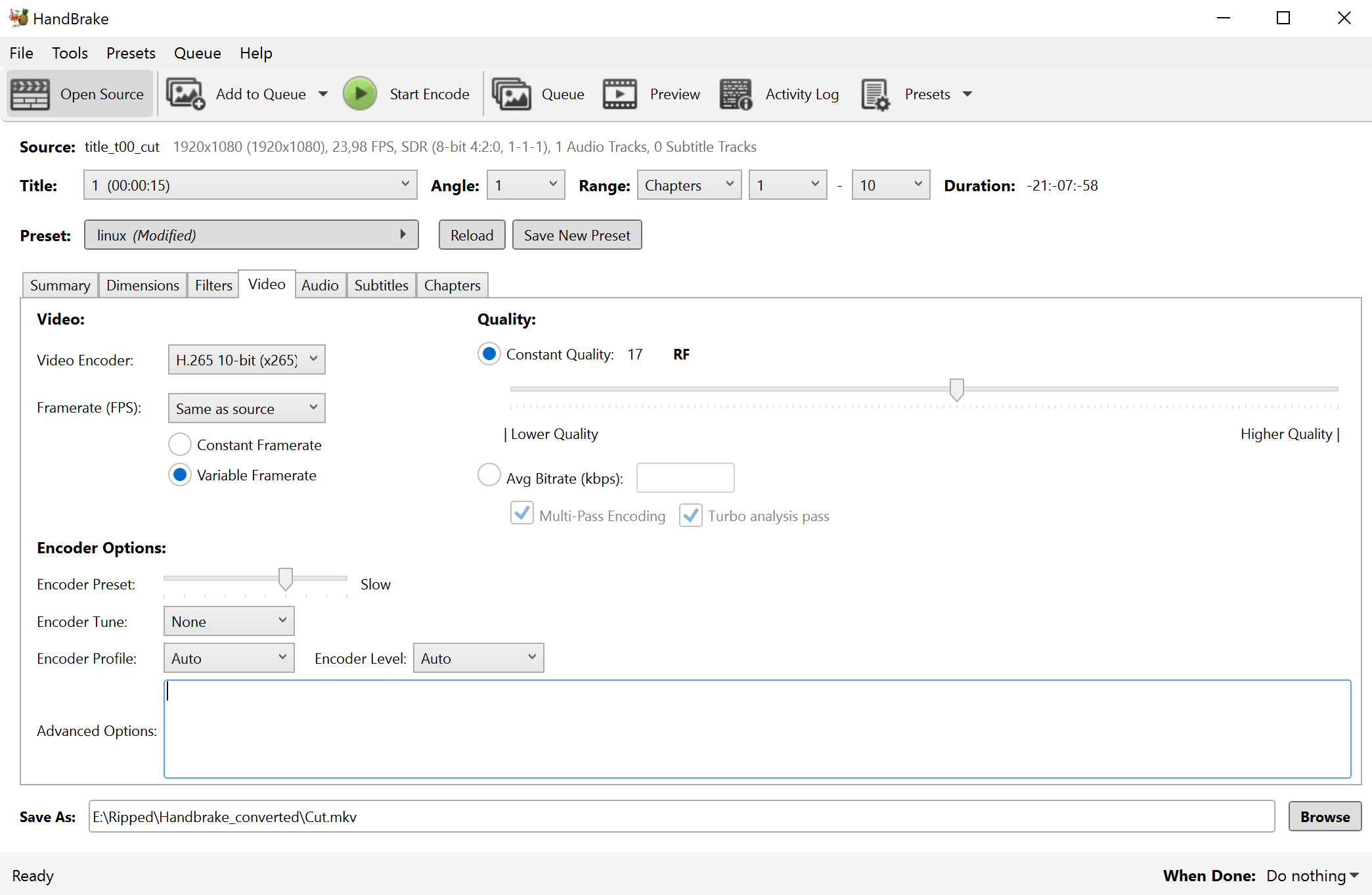Image resolution: width=1372 pixels, height=895 pixels.
Task: Click the Add to Queue icon
Action: coord(185,95)
